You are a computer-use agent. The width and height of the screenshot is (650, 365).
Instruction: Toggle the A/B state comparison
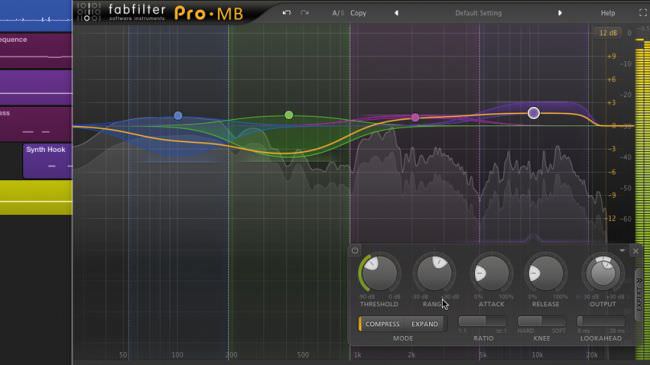(337, 13)
